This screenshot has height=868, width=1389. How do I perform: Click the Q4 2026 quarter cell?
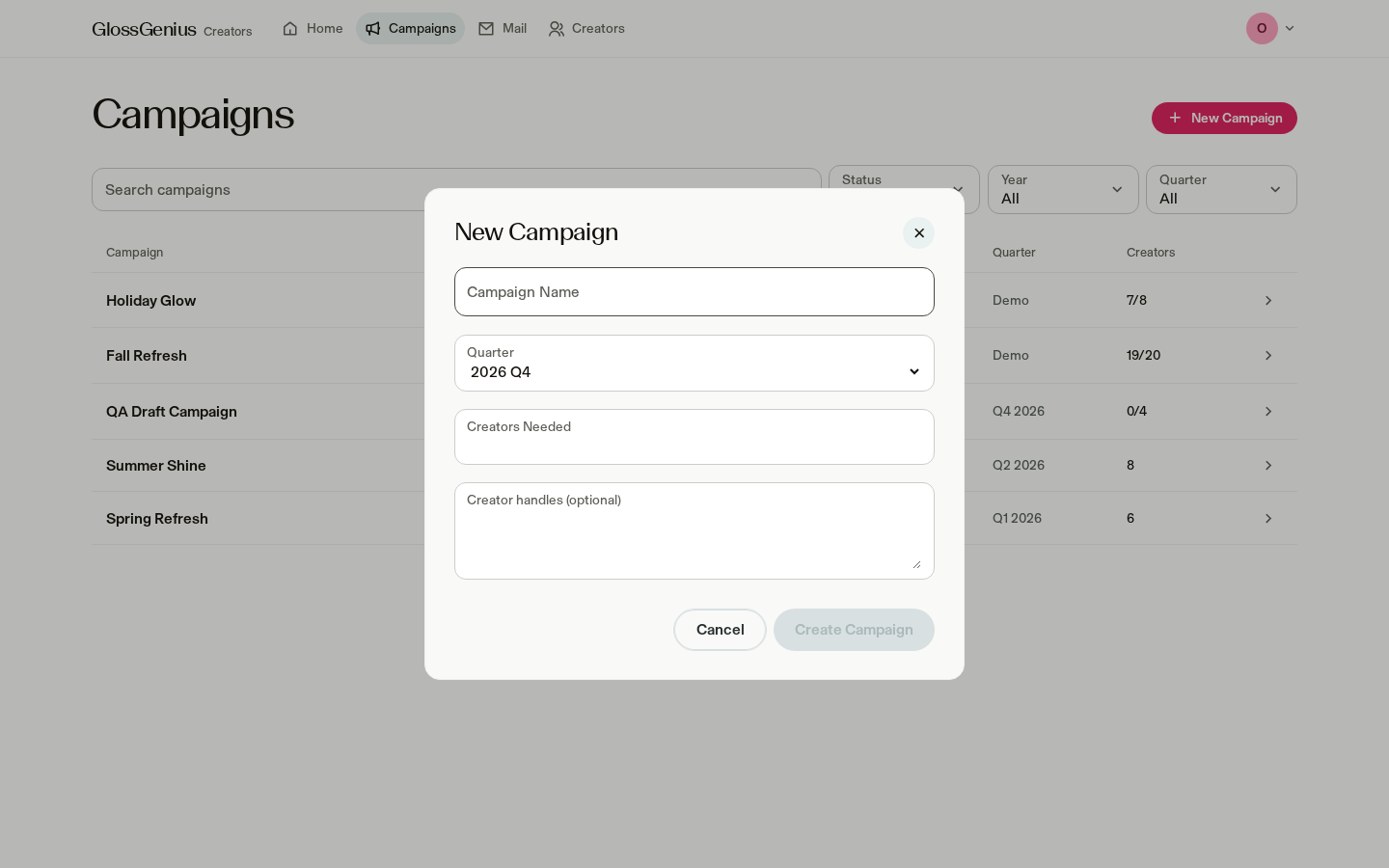click(1019, 412)
